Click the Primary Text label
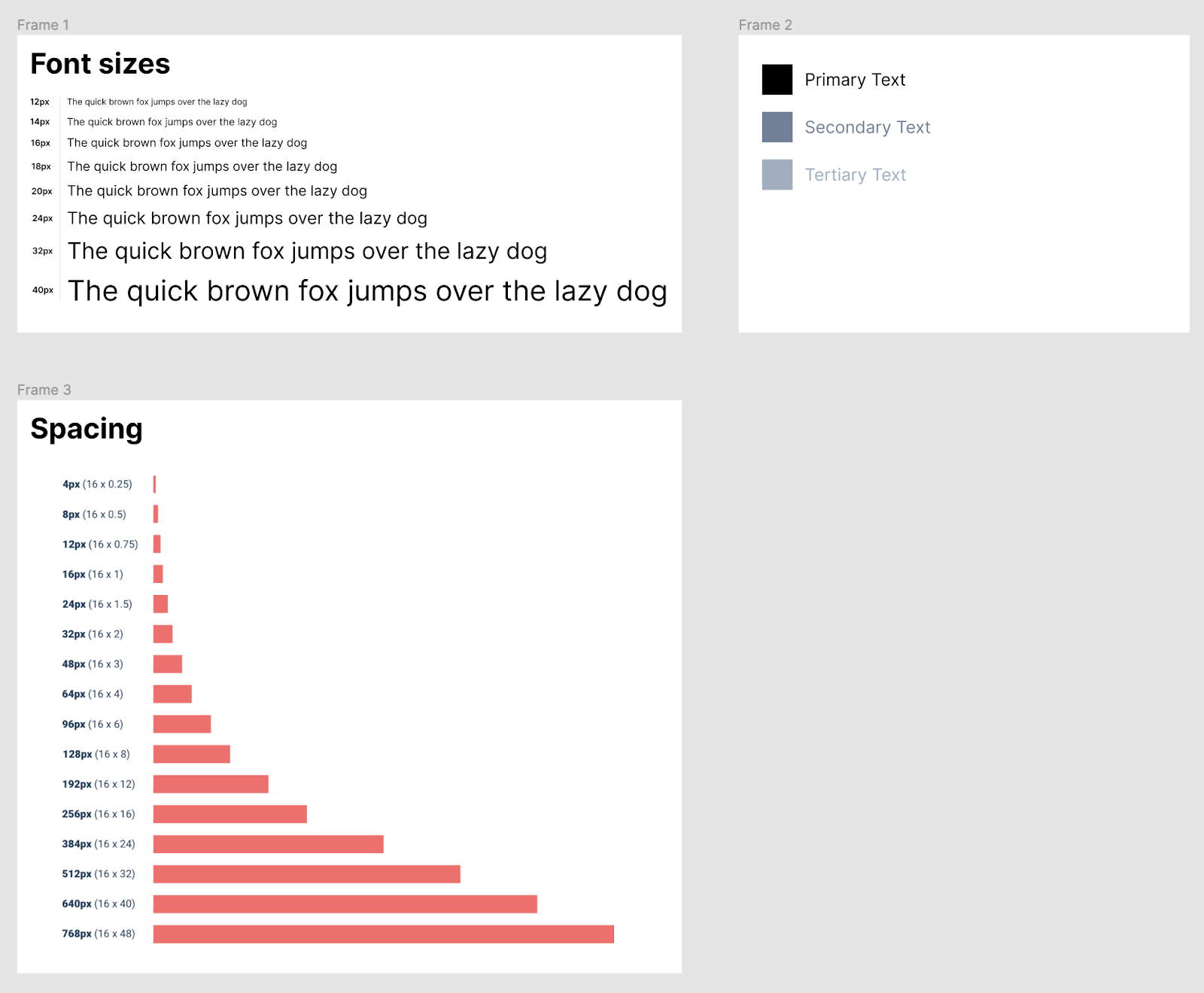Image resolution: width=1204 pixels, height=993 pixels. (x=855, y=80)
